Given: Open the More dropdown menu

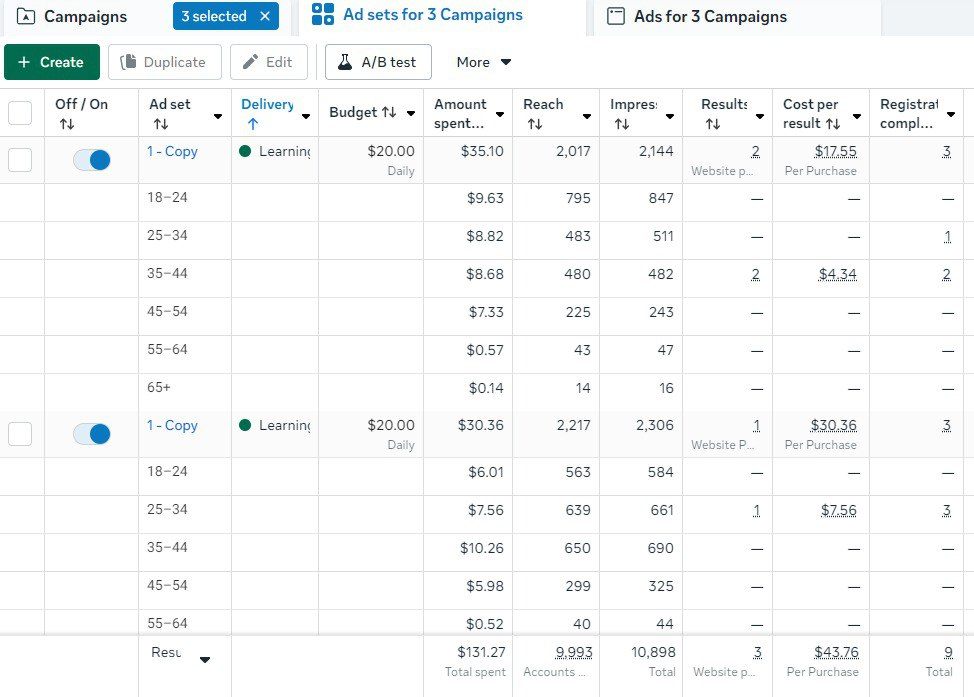Looking at the screenshot, I should point(484,62).
